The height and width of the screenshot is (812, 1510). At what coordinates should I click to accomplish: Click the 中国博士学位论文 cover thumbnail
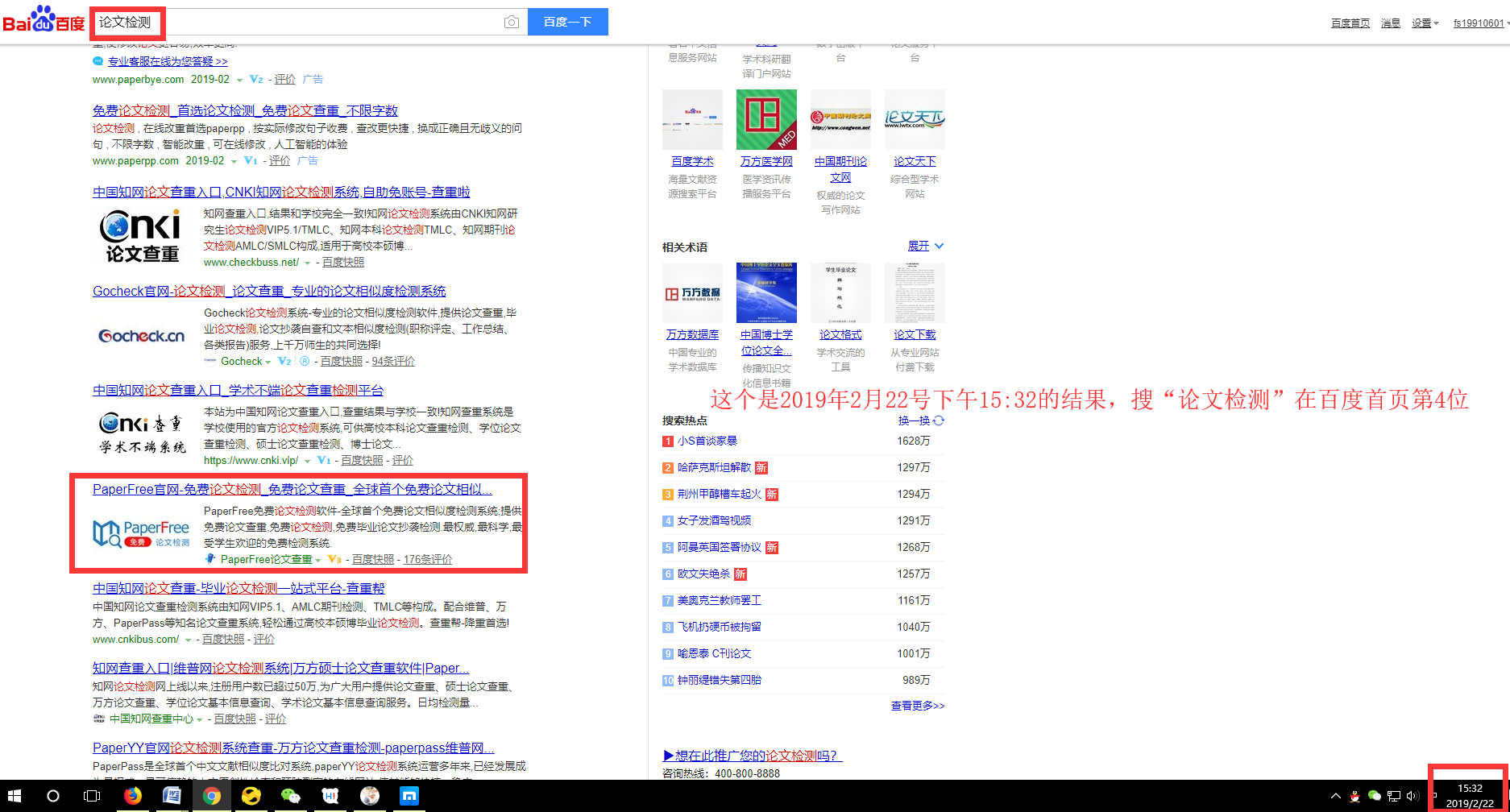[x=766, y=292]
